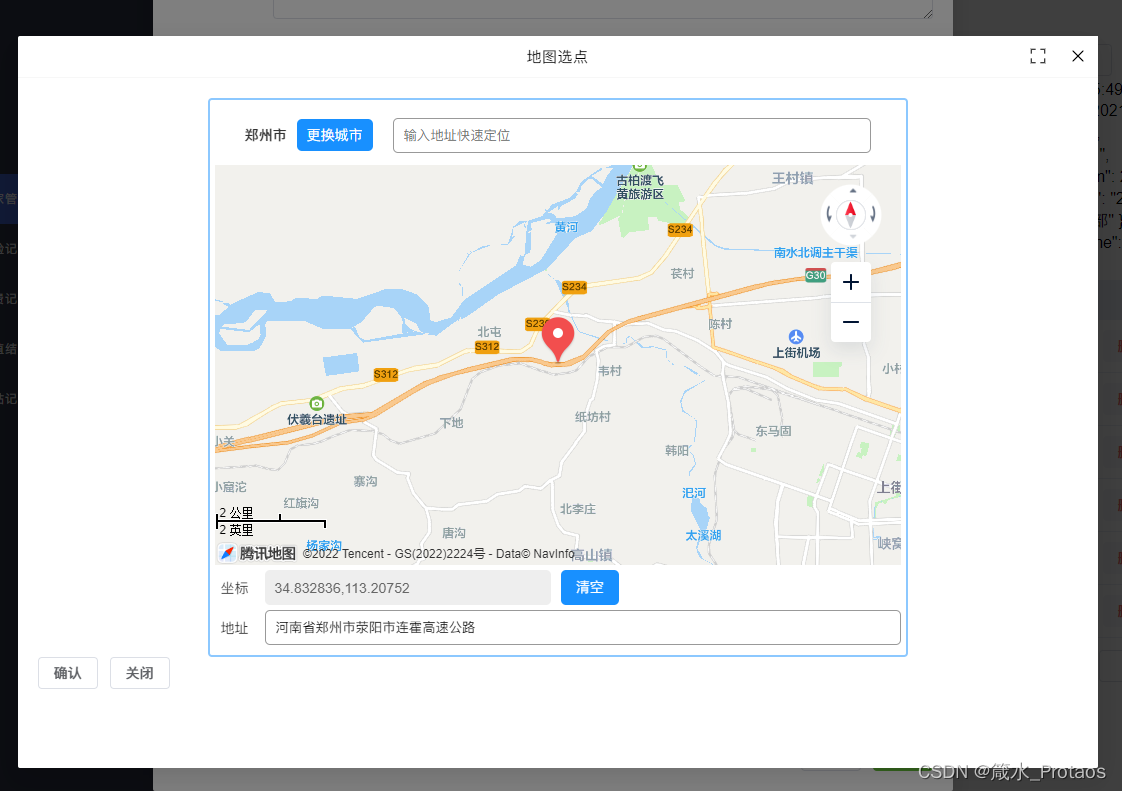
Task: Click the S234 road shield on the map
Action: click(680, 229)
